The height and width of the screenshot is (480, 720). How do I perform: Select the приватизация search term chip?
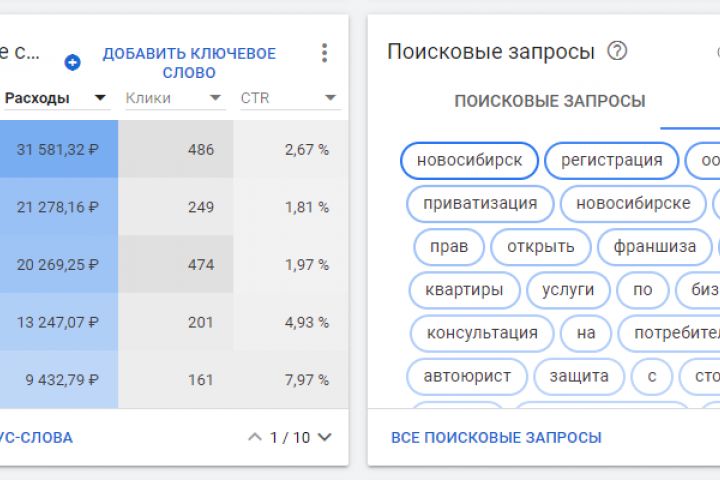(x=480, y=204)
